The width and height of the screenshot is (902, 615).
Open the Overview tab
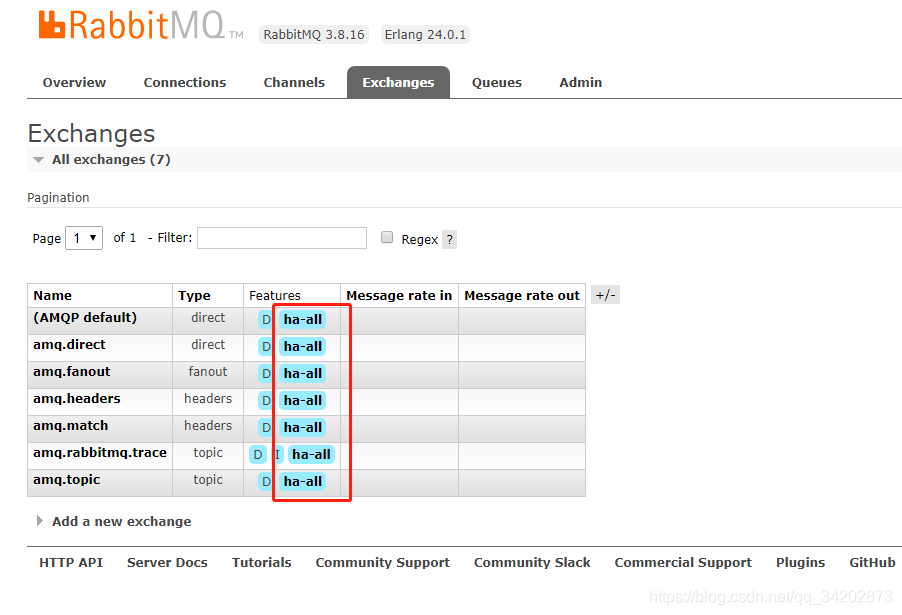pos(74,82)
